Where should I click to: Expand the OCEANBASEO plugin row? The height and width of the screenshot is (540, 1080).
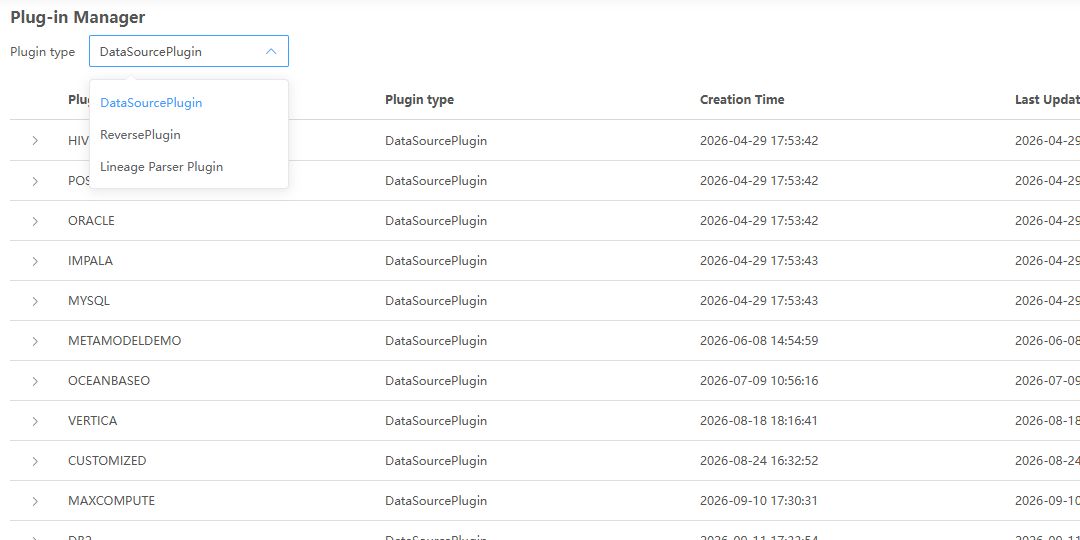pos(35,381)
